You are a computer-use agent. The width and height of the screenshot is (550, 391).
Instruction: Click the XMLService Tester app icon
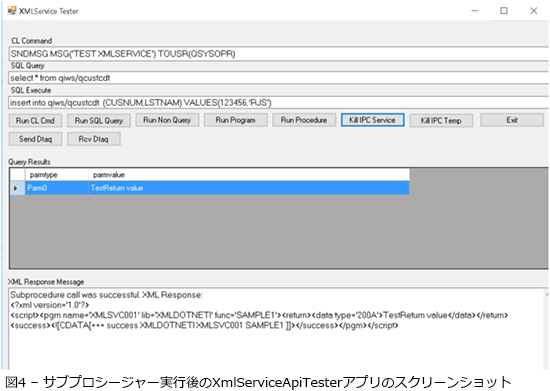(12, 11)
